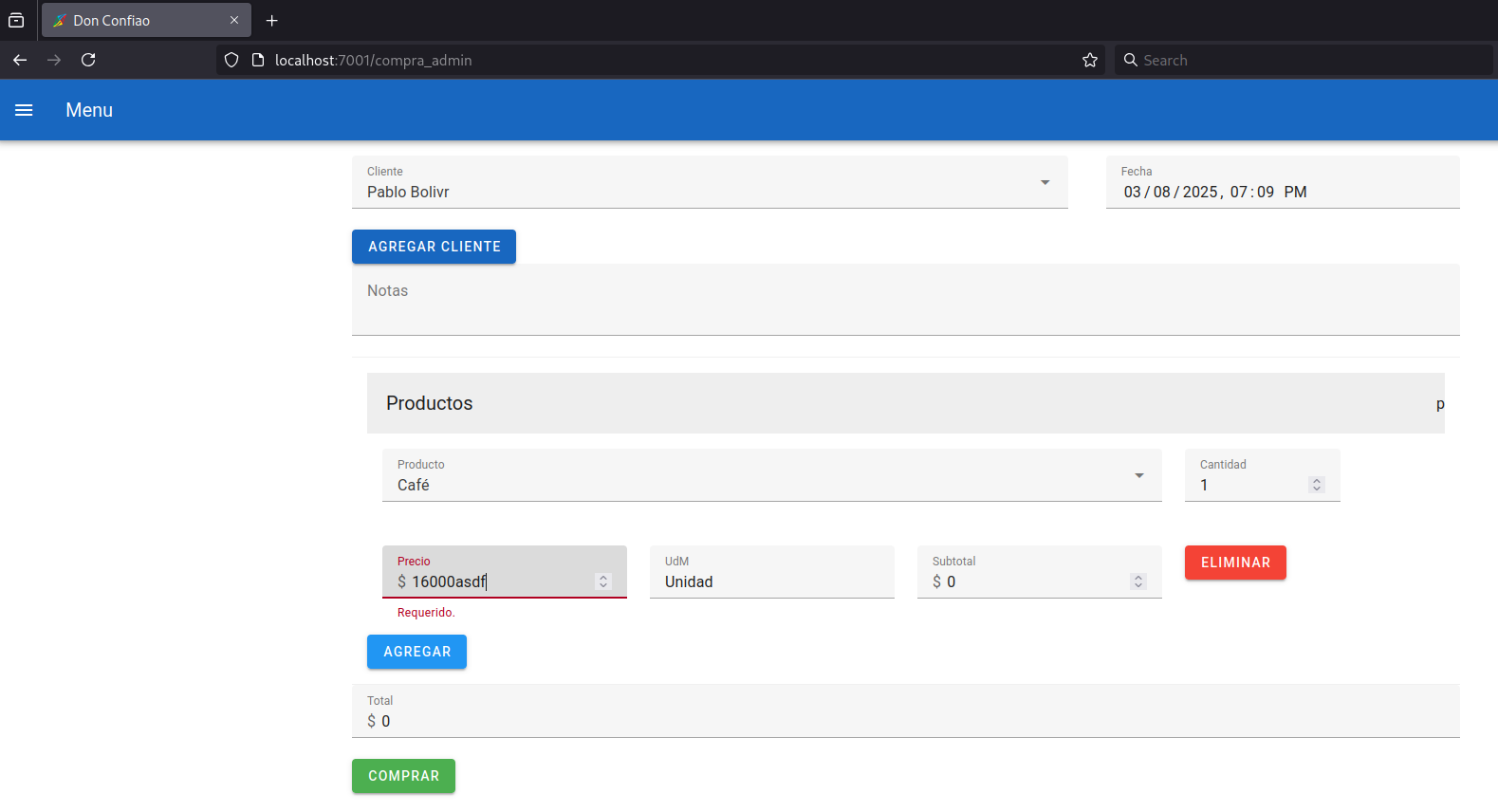Click the Agregar product button
The image size is (1498, 812).
click(416, 652)
